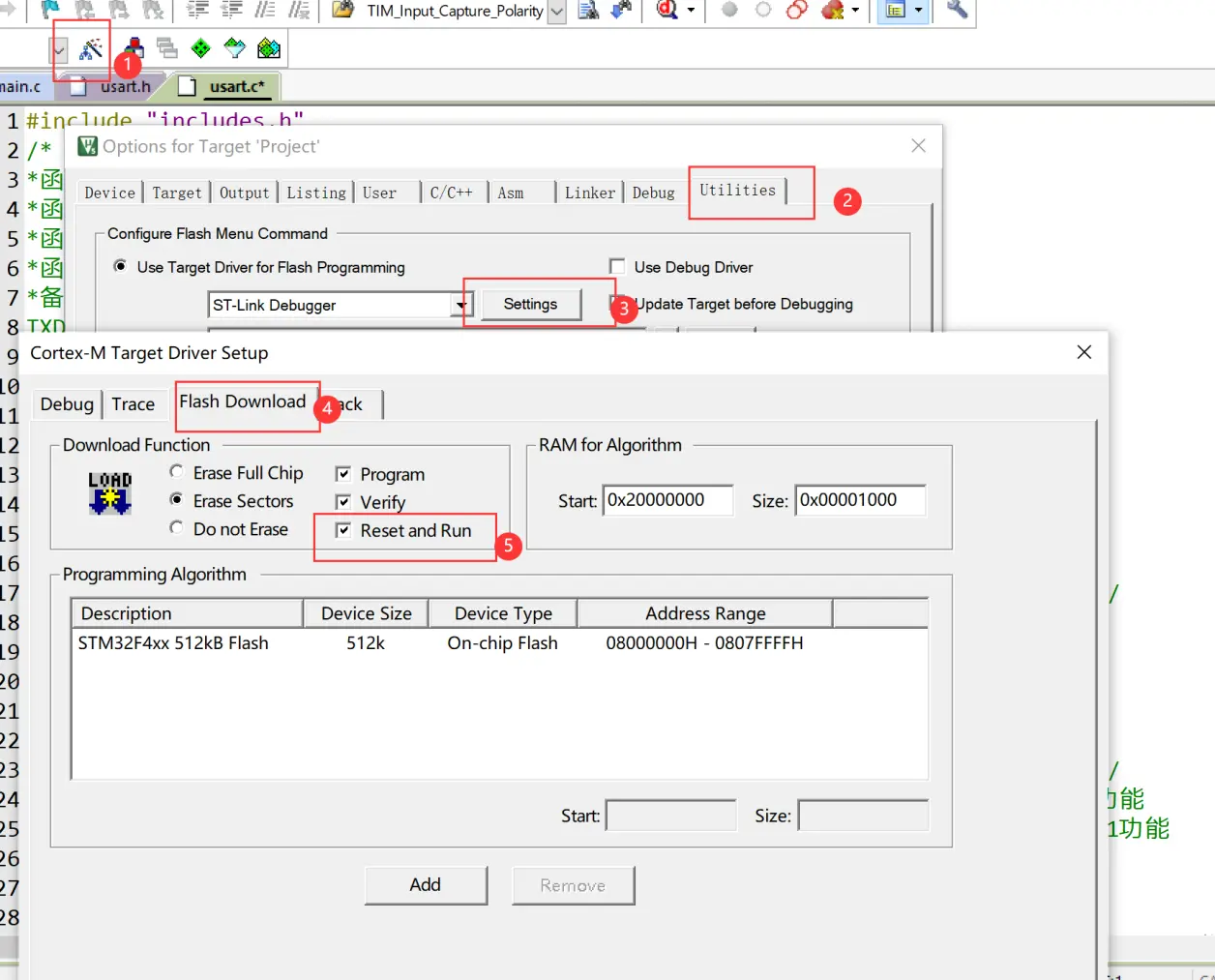Click the Find in Files icon
Image resolution: width=1215 pixels, height=980 pixels.
click(587, 10)
